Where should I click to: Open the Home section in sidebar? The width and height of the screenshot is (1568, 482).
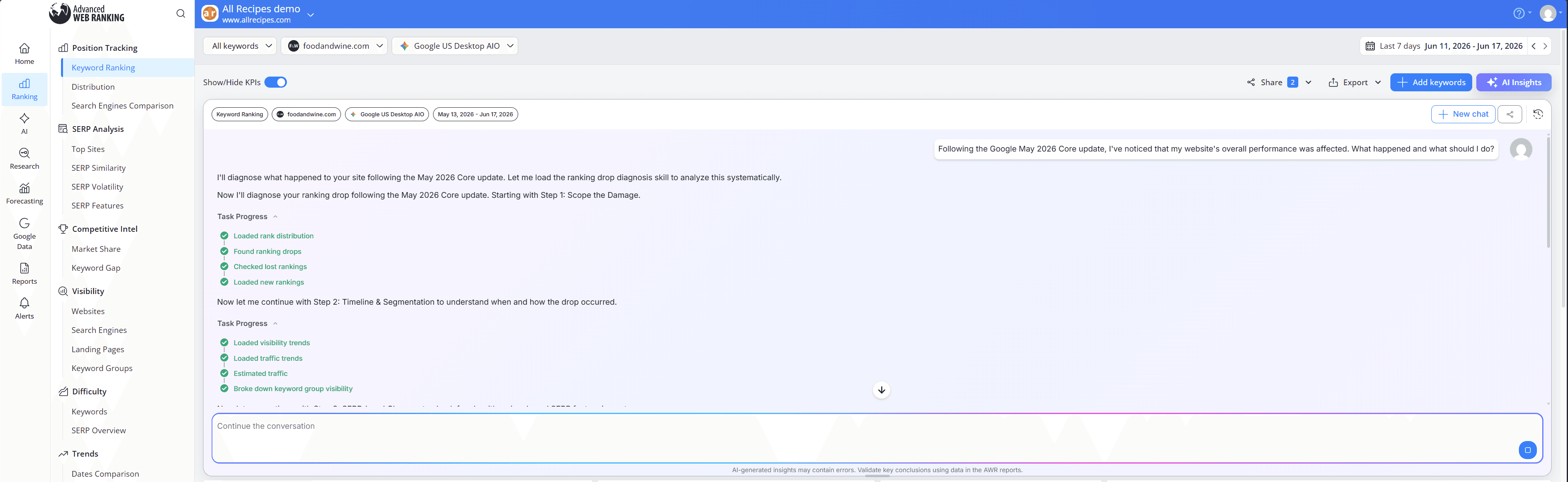24,54
